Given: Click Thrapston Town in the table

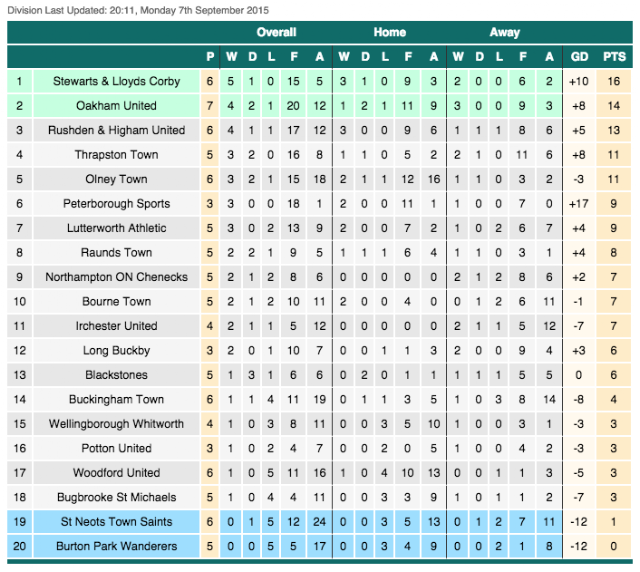Looking at the screenshot, I should [116, 155].
